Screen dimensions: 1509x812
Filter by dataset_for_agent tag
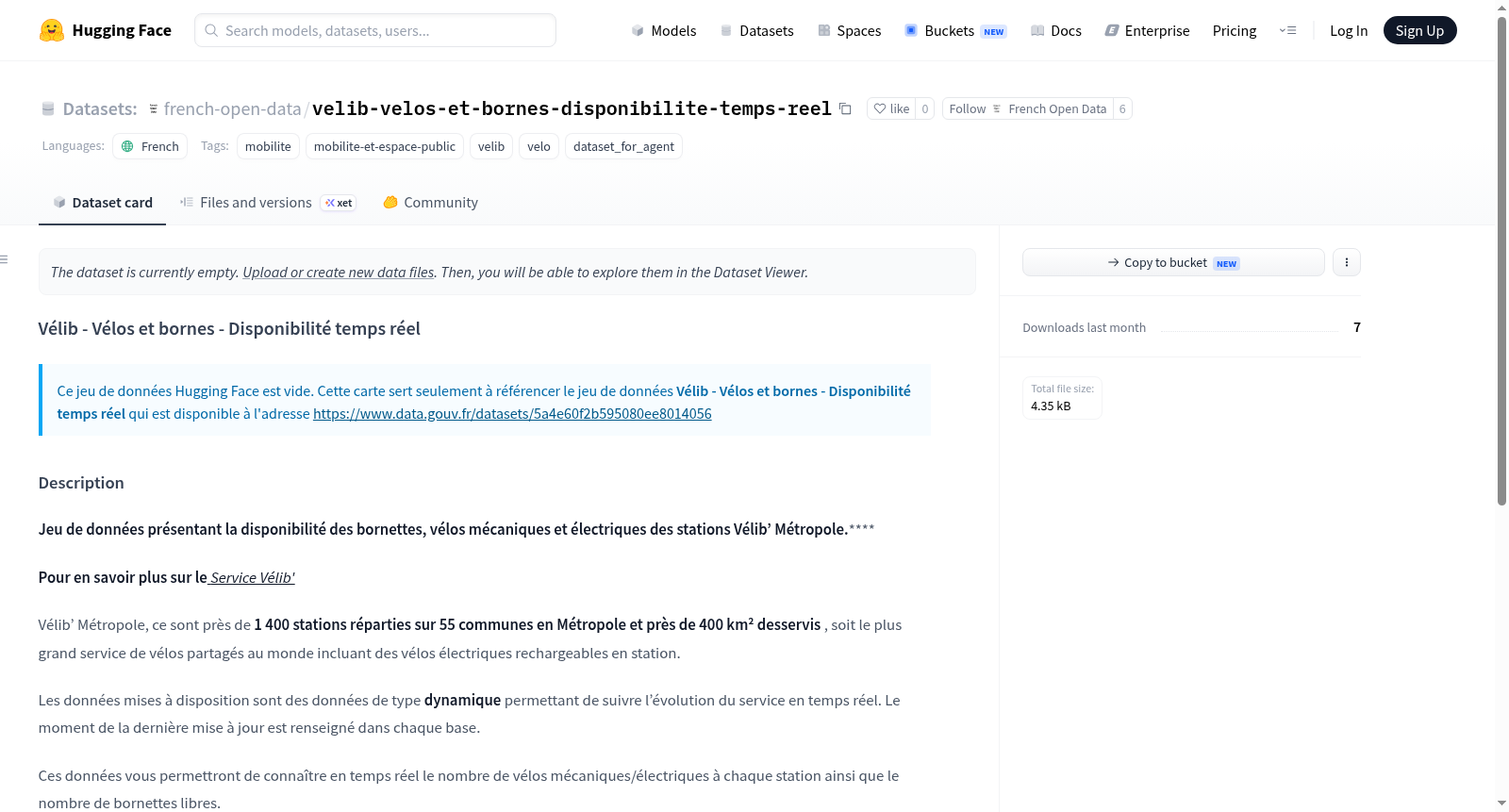pos(623,146)
